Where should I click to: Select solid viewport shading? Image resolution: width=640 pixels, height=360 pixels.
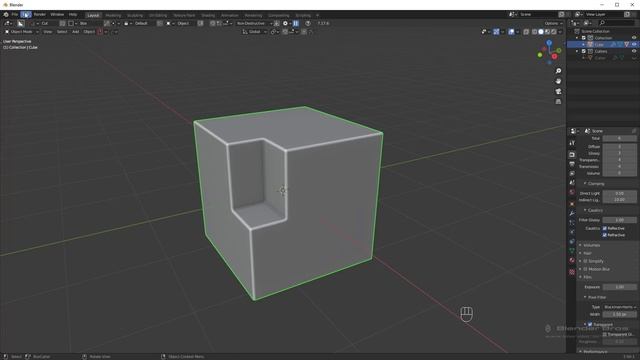[x=541, y=31]
